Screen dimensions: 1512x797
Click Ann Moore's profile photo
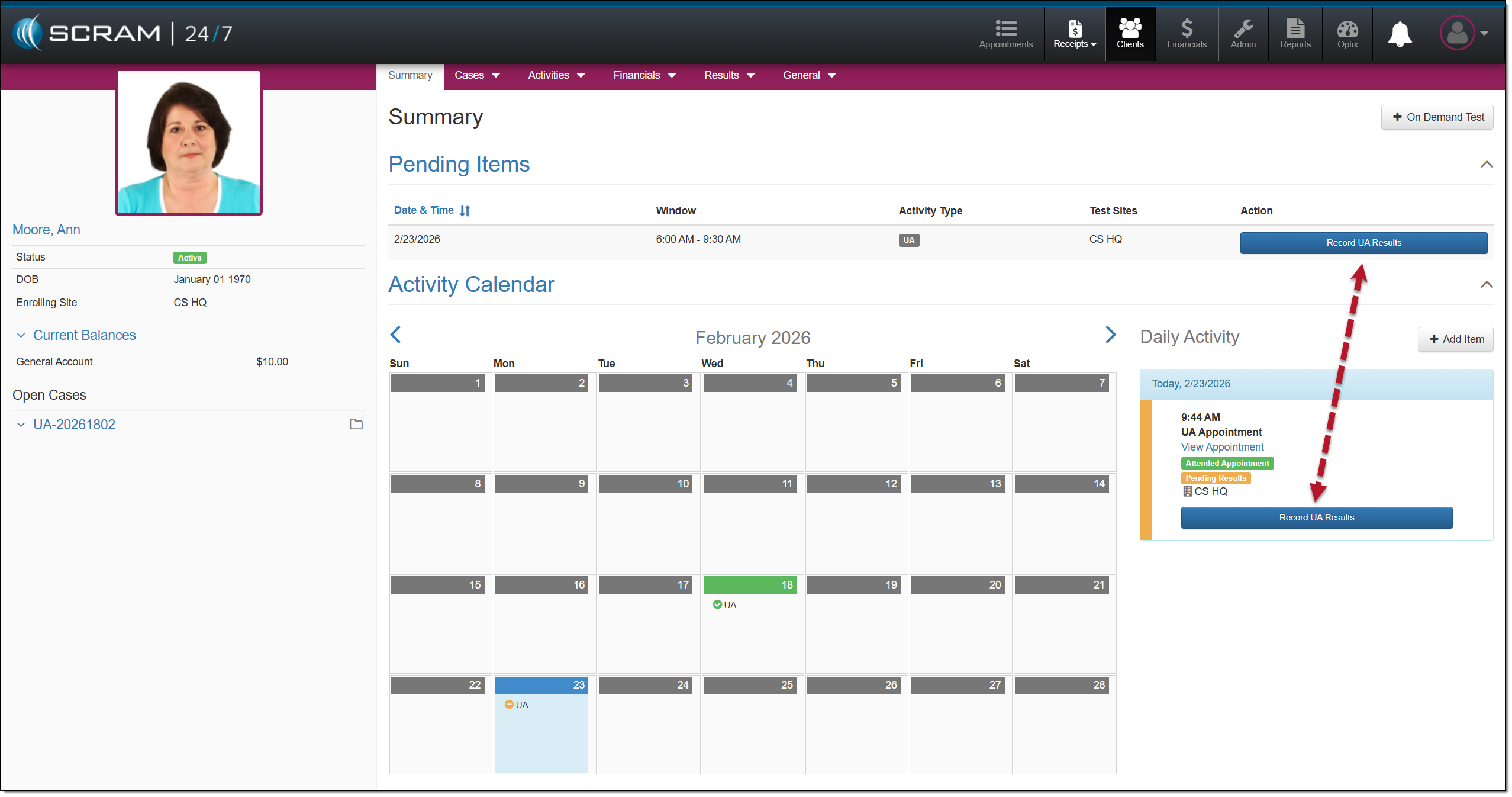pyautogui.click(x=189, y=143)
